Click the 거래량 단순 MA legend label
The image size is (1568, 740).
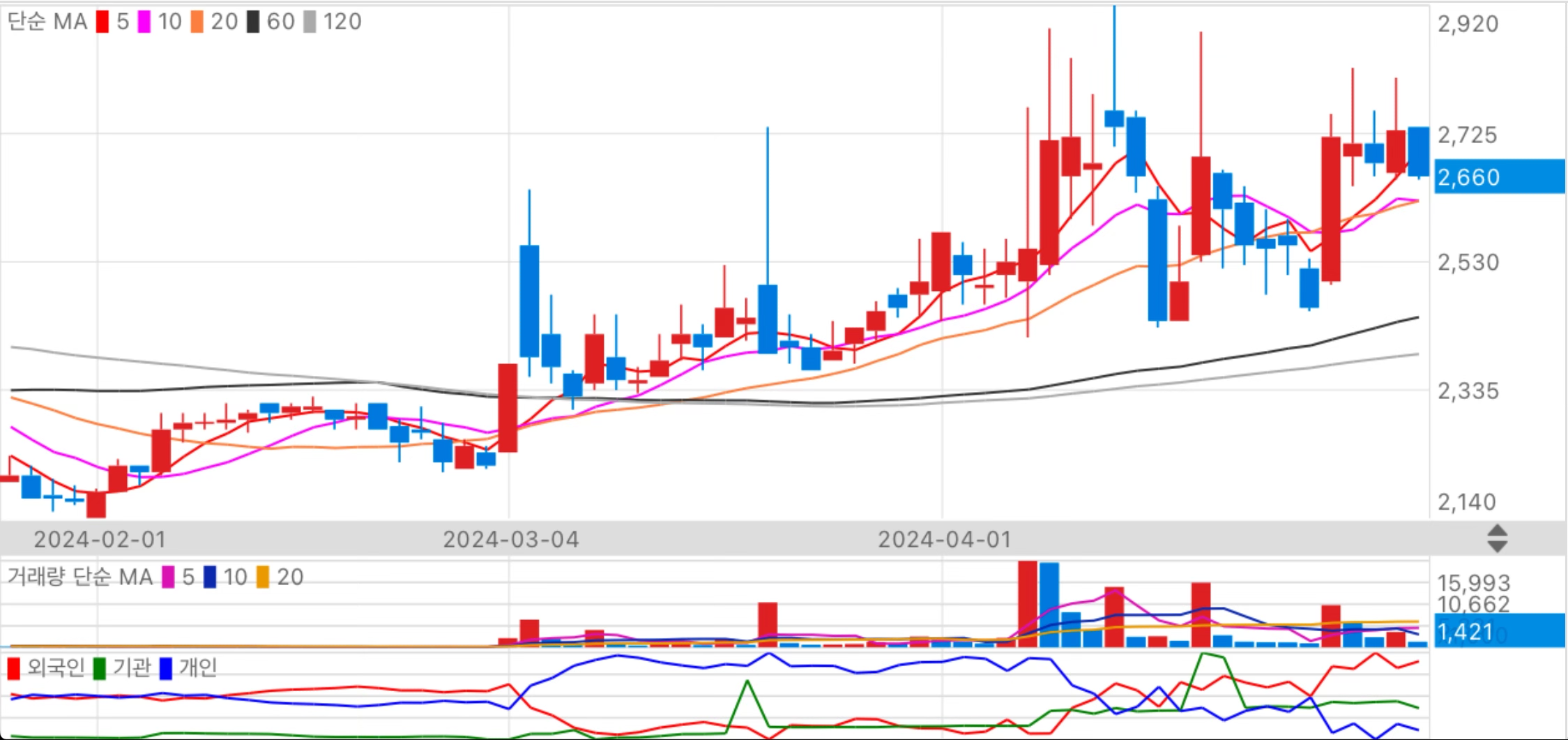[79, 577]
